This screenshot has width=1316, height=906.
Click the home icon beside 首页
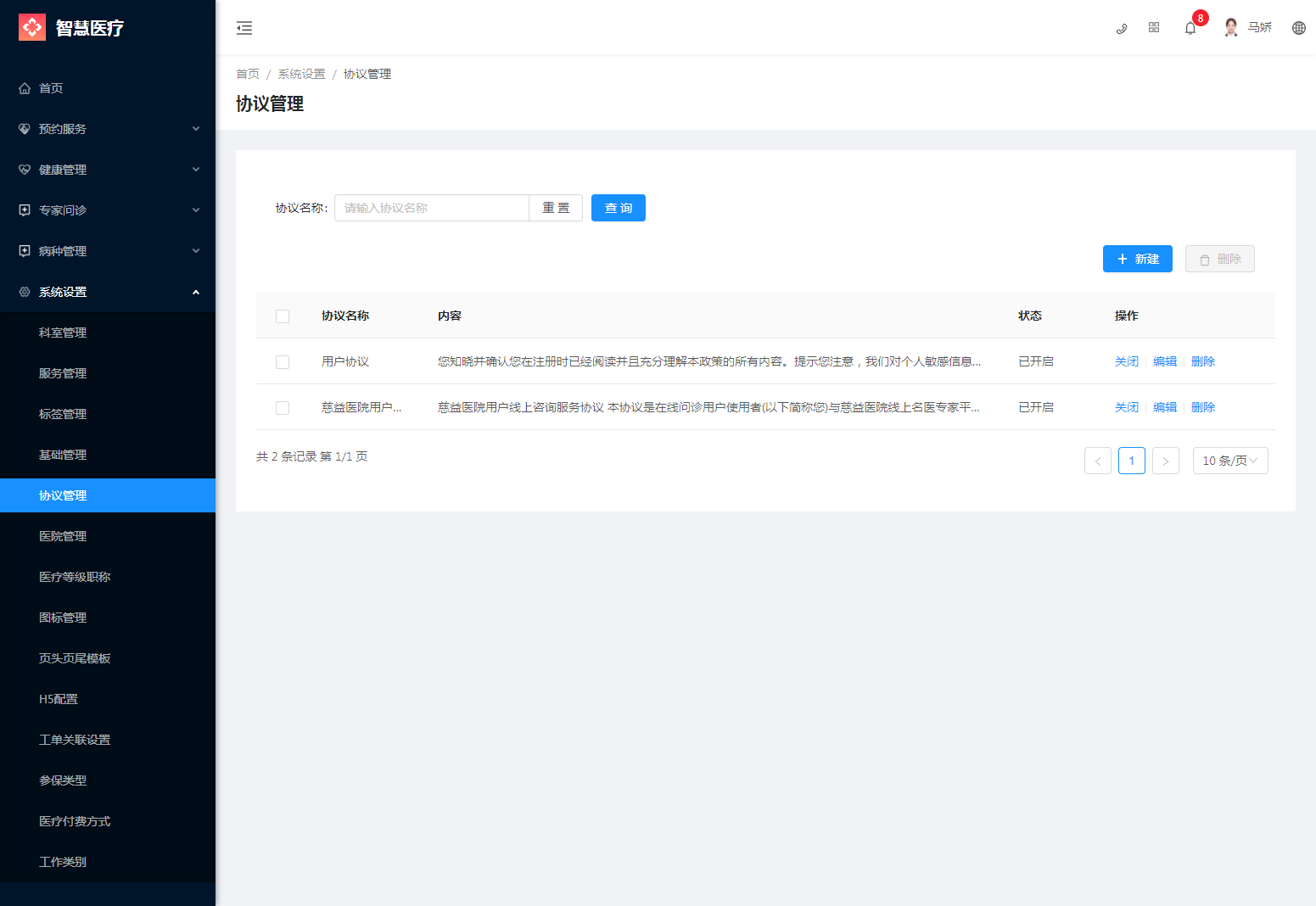(x=25, y=88)
